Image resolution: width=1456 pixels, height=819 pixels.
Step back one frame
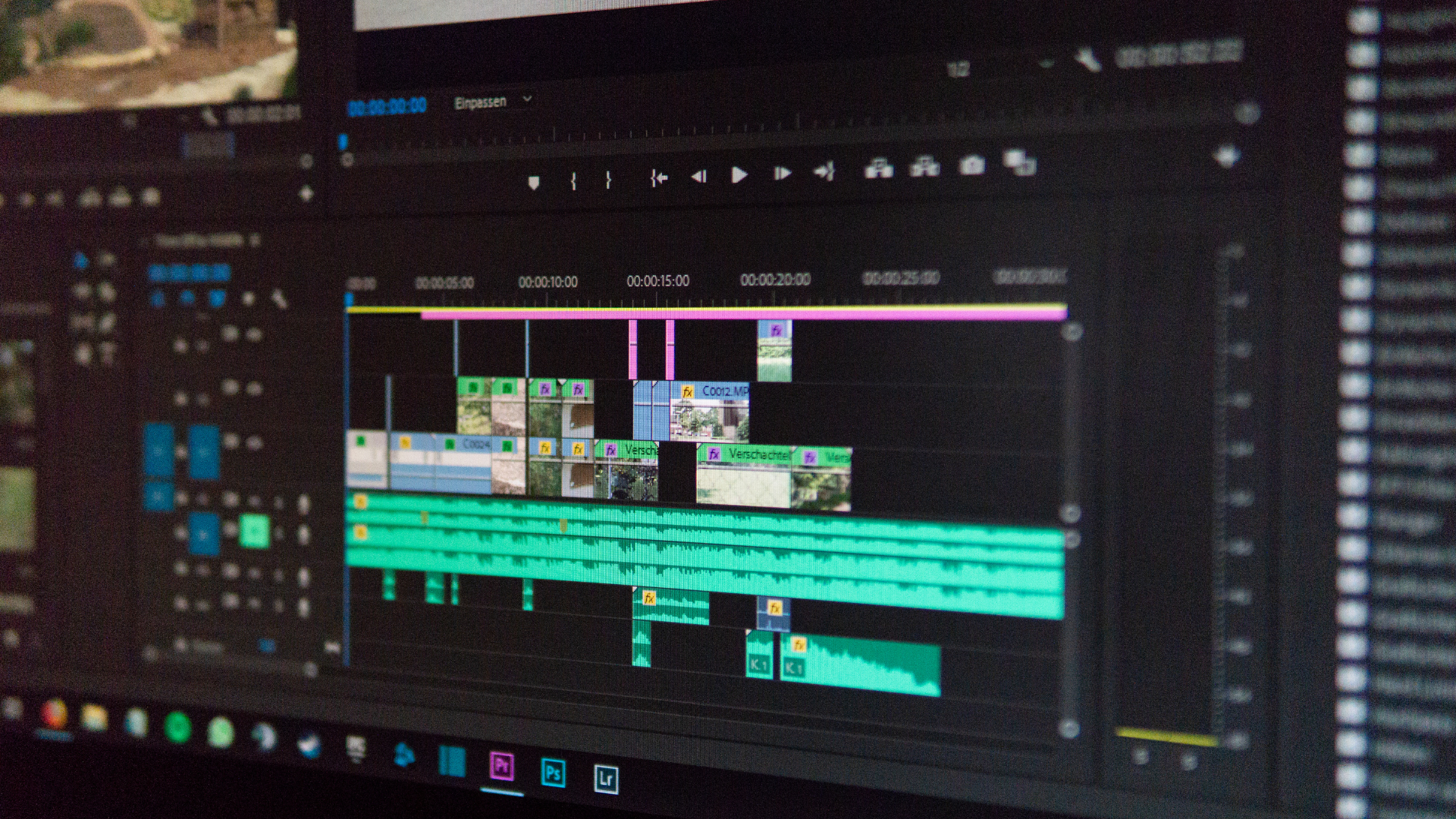698,177
